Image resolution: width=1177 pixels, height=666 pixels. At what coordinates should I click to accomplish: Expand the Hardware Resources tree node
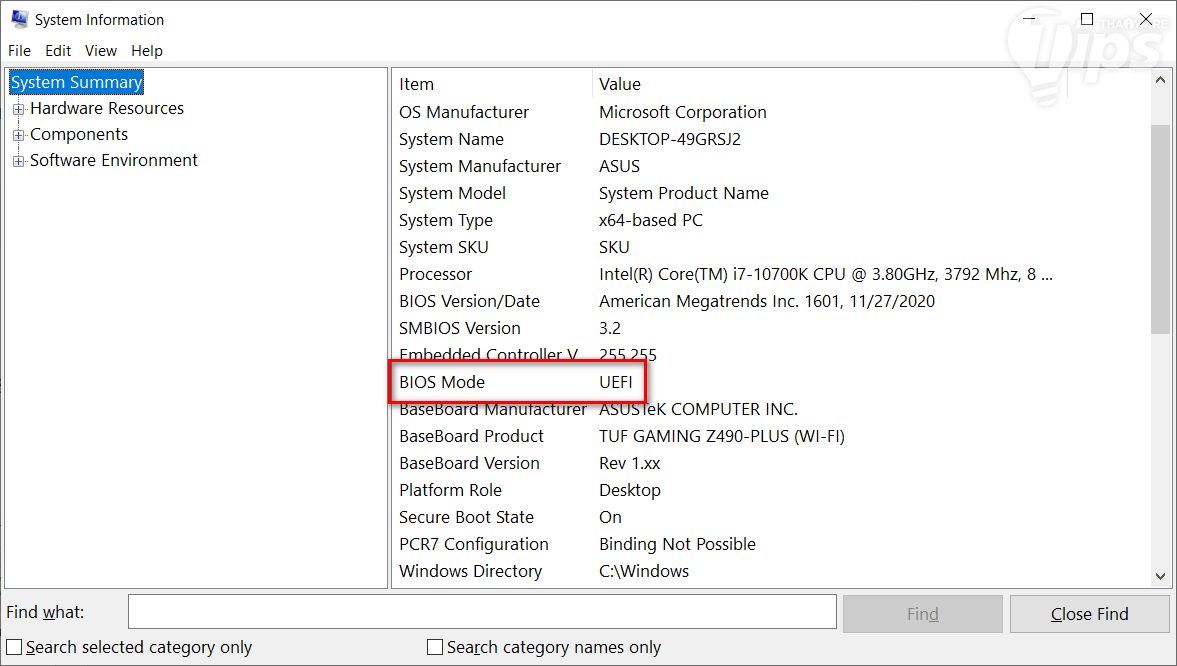(18, 109)
